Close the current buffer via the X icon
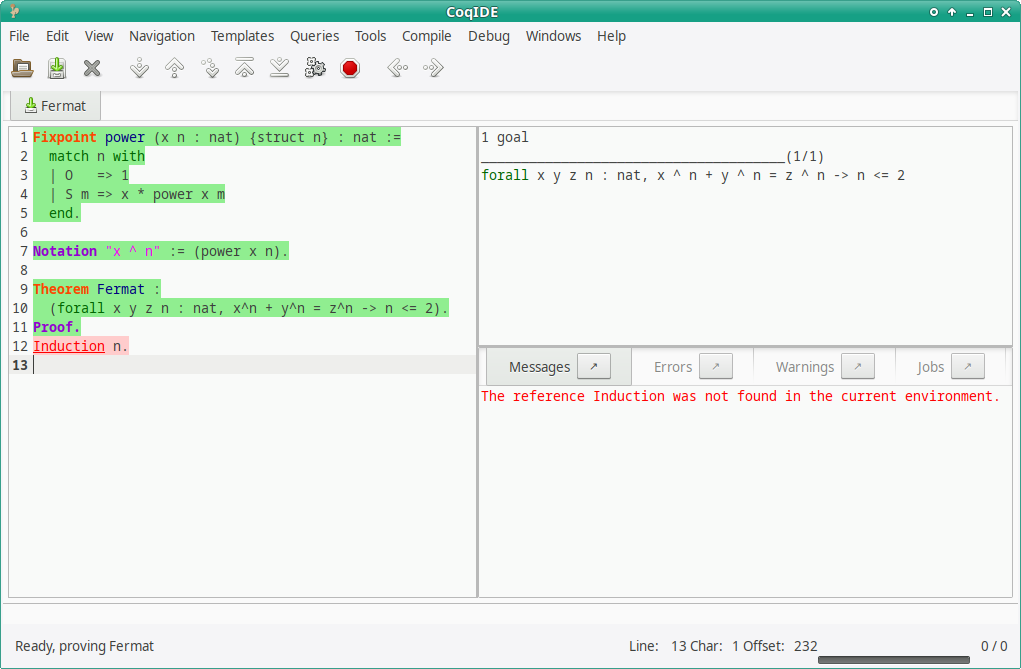1021x669 pixels. pyautogui.click(x=92, y=67)
